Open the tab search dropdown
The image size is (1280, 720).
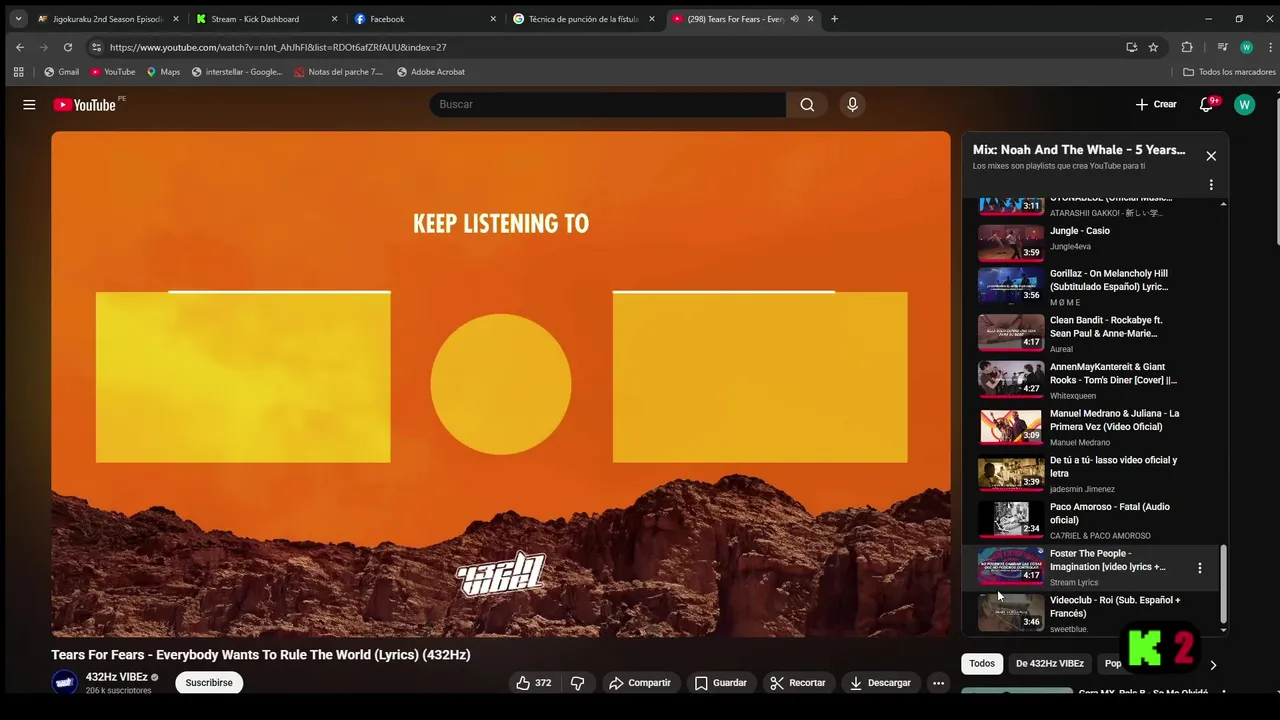pos(18,19)
